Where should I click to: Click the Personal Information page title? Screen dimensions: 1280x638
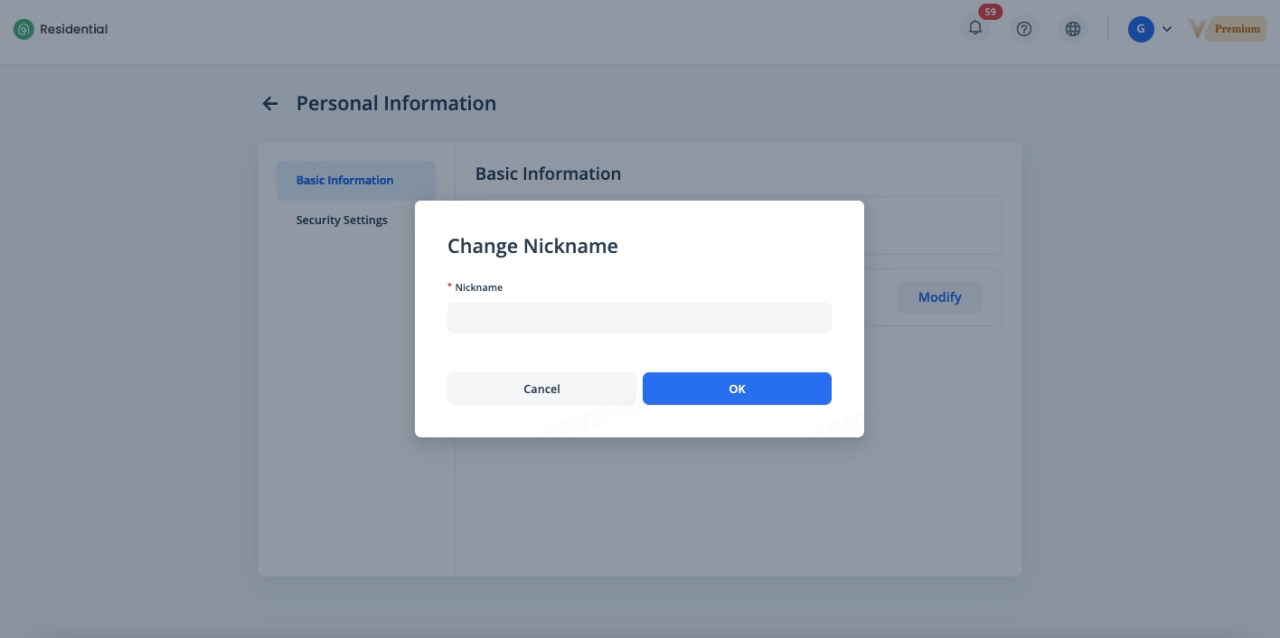pos(396,103)
